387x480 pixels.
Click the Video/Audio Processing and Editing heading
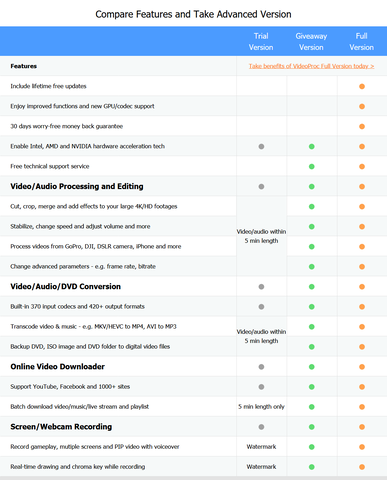pos(77,186)
